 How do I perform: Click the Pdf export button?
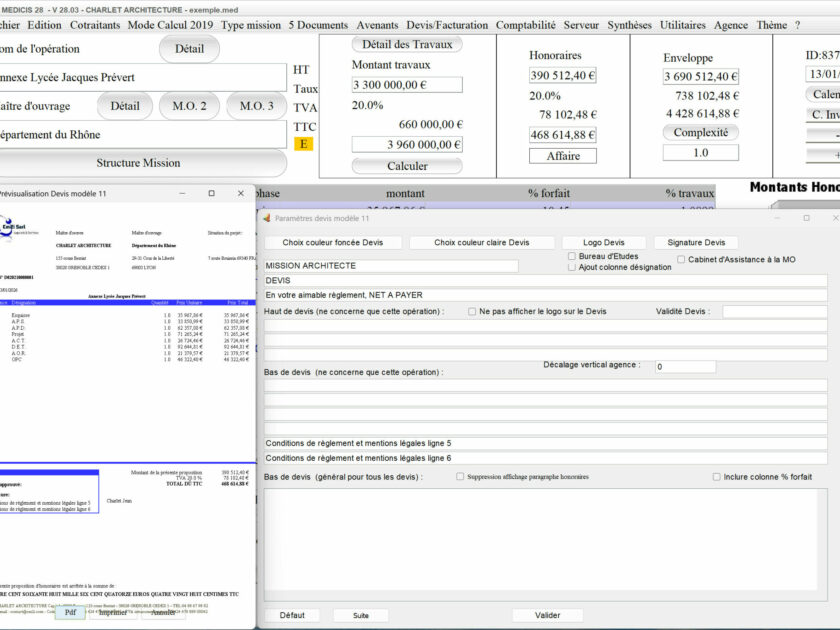pos(70,612)
